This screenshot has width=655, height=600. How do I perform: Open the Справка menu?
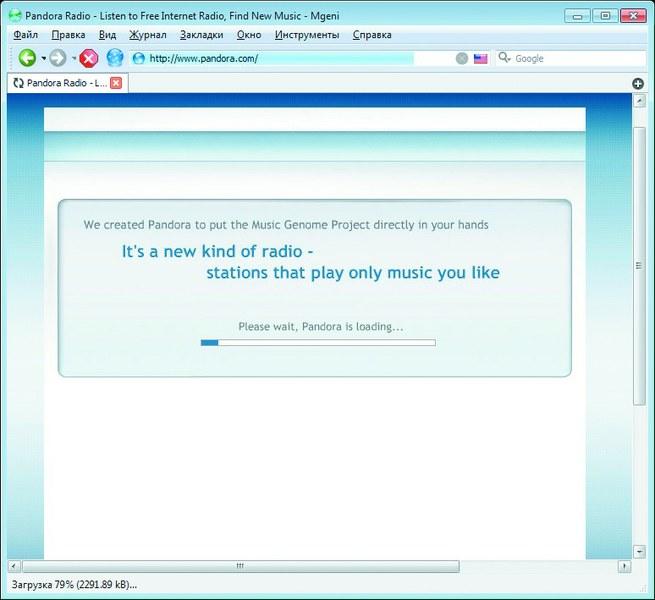[x=373, y=35]
